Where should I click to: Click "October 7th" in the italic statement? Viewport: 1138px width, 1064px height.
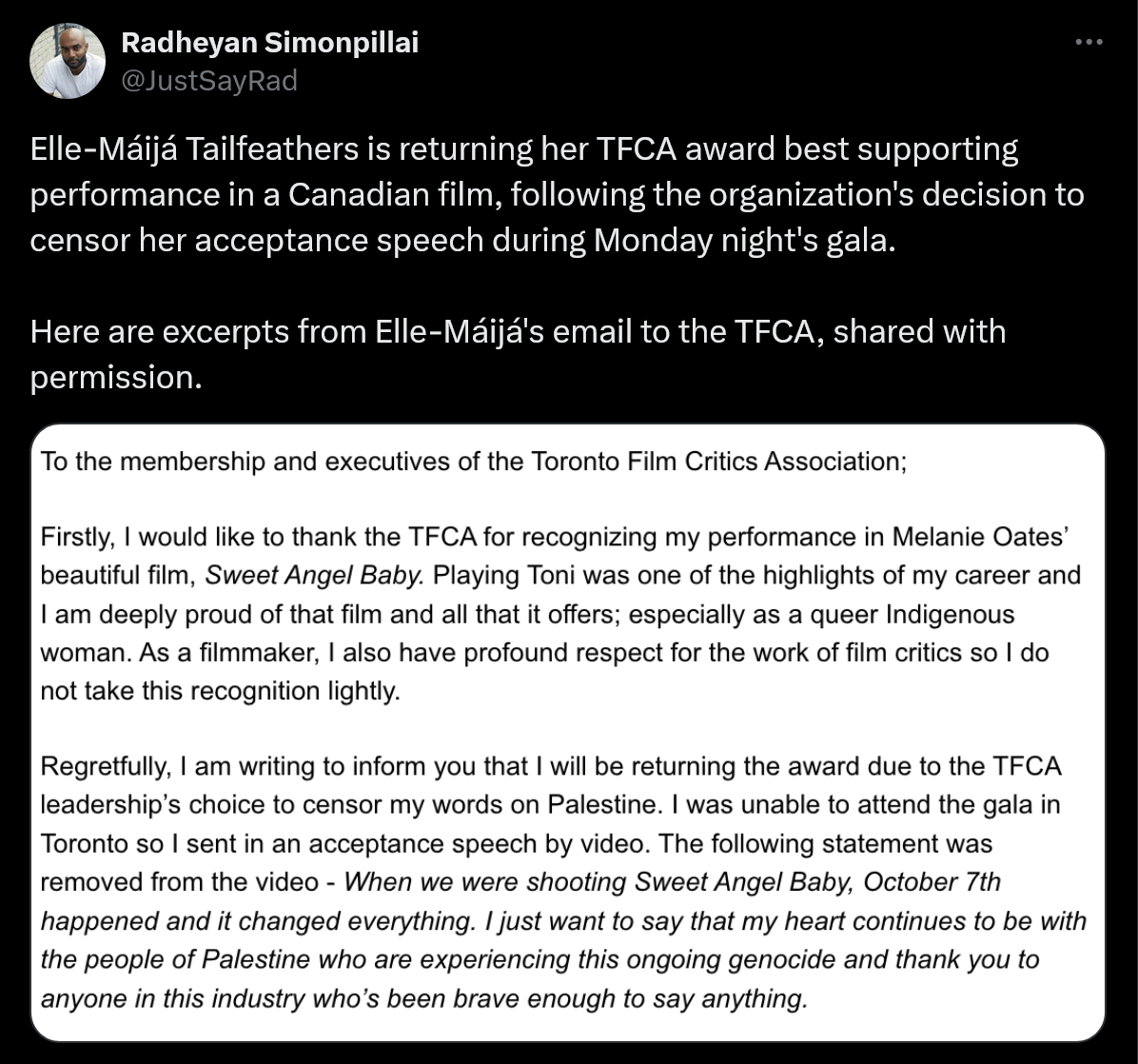932,882
